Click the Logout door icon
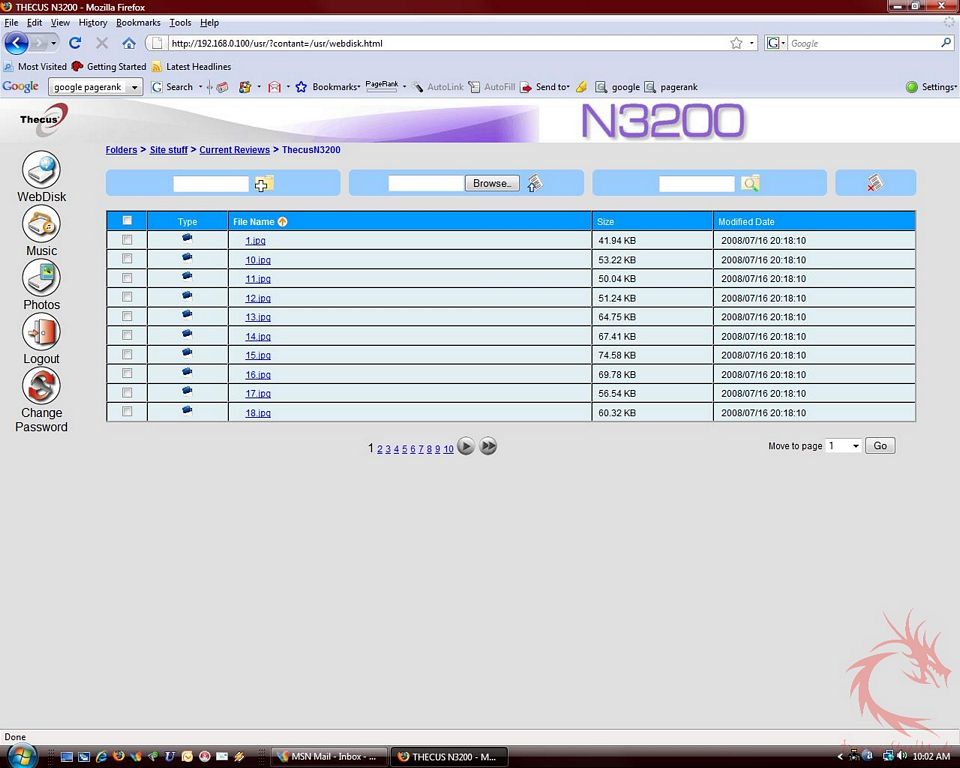 [41, 331]
